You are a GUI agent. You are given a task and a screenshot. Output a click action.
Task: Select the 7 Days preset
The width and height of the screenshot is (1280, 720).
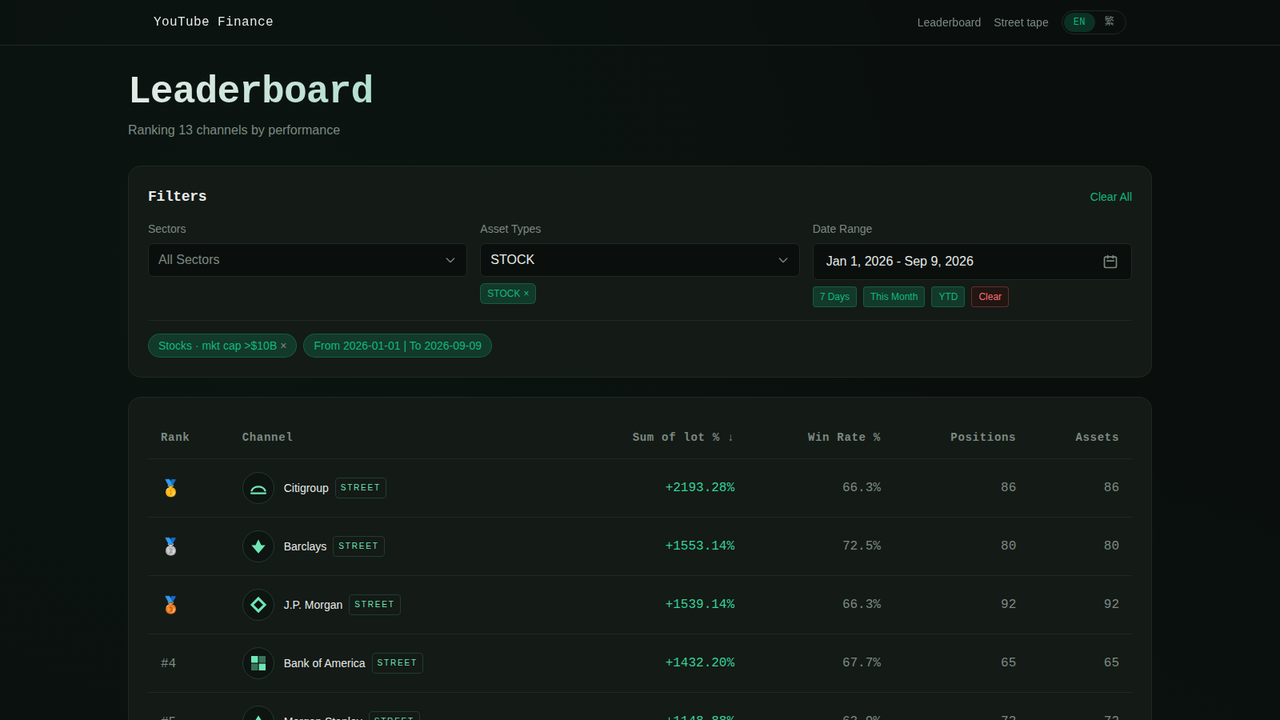click(834, 297)
